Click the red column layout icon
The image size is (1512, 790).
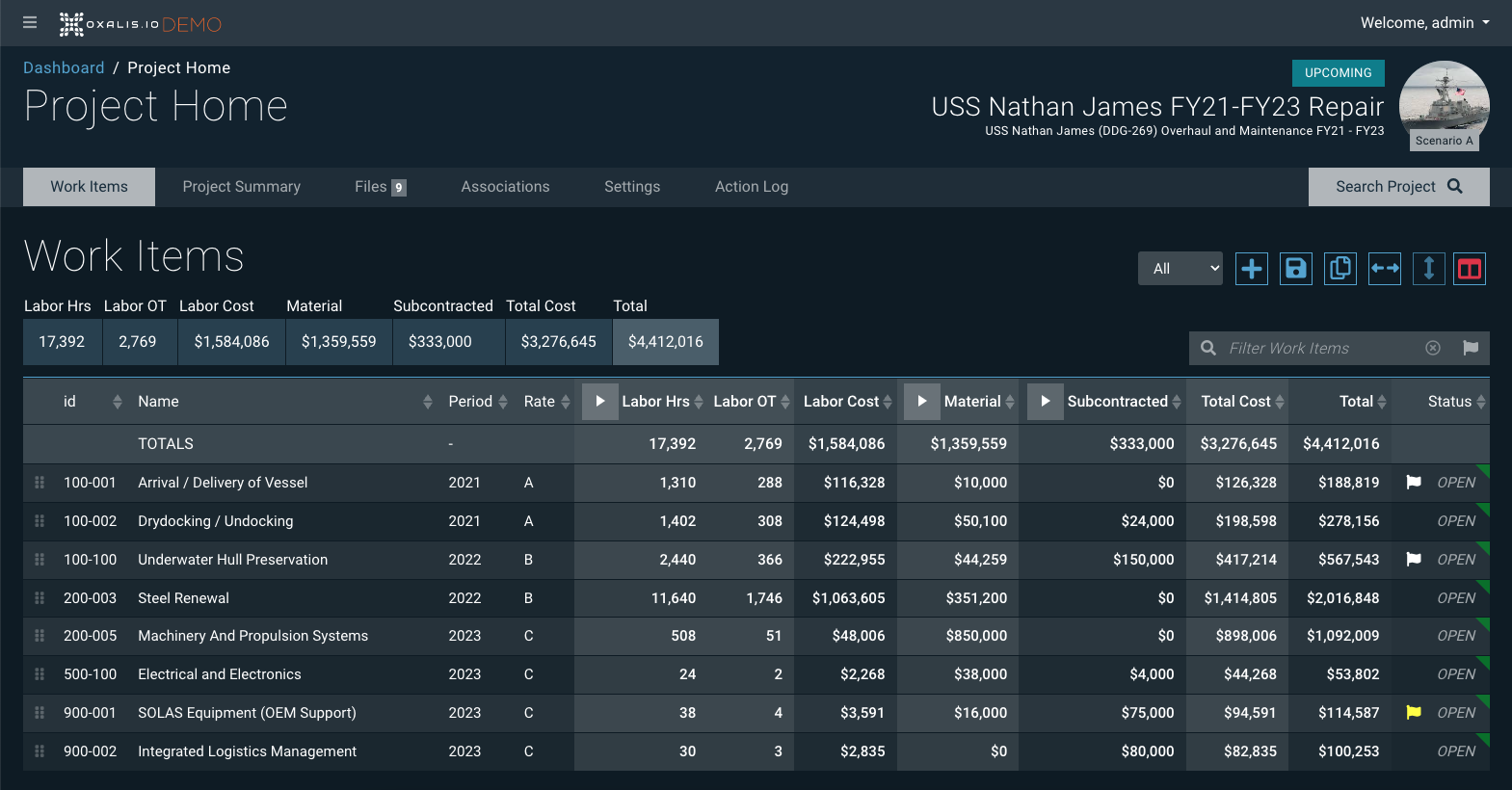(1469, 269)
